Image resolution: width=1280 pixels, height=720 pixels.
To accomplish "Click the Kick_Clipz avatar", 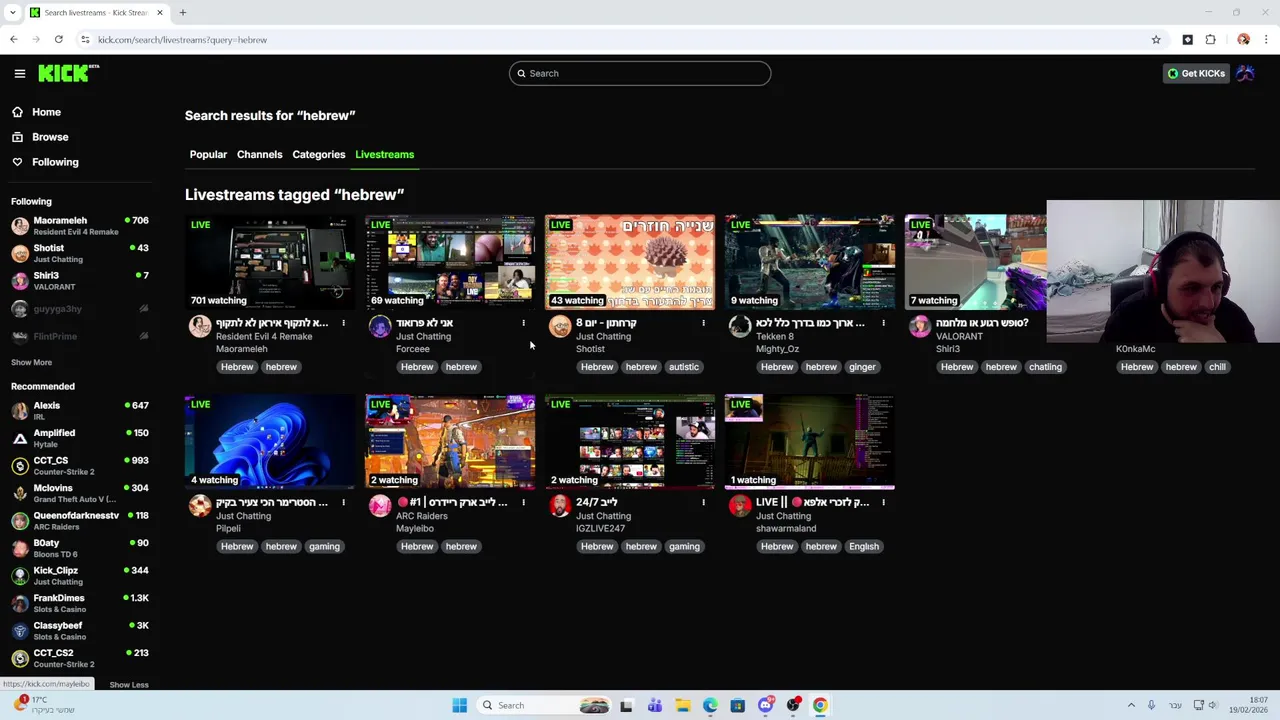I will click(x=19, y=576).
